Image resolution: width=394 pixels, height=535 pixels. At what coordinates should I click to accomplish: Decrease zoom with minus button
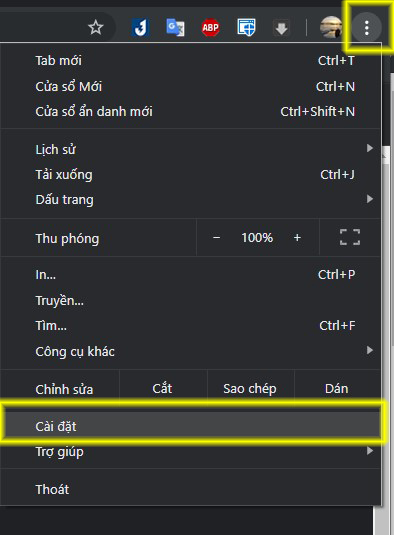coord(216,237)
